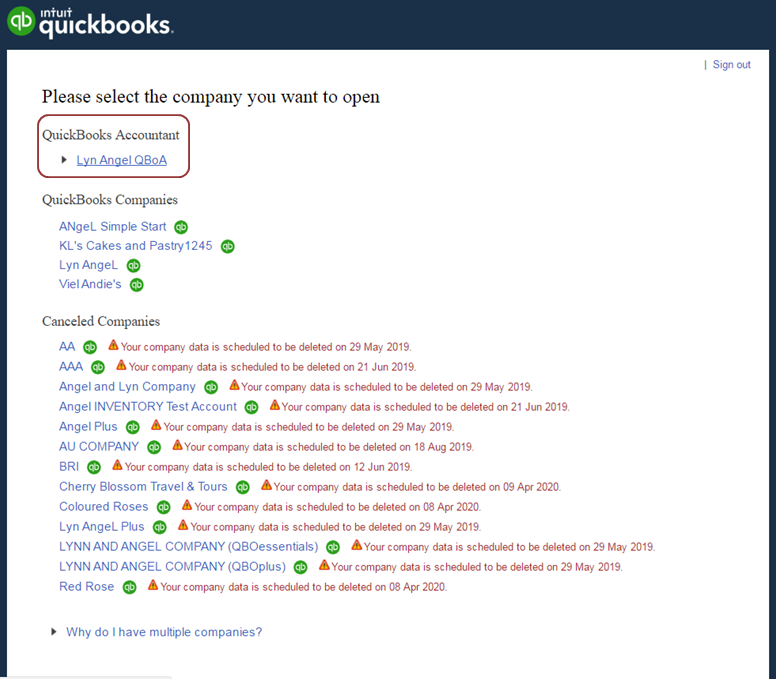This screenshot has width=776, height=679.
Task: Open the Red Rose company link
Action: coord(87,586)
